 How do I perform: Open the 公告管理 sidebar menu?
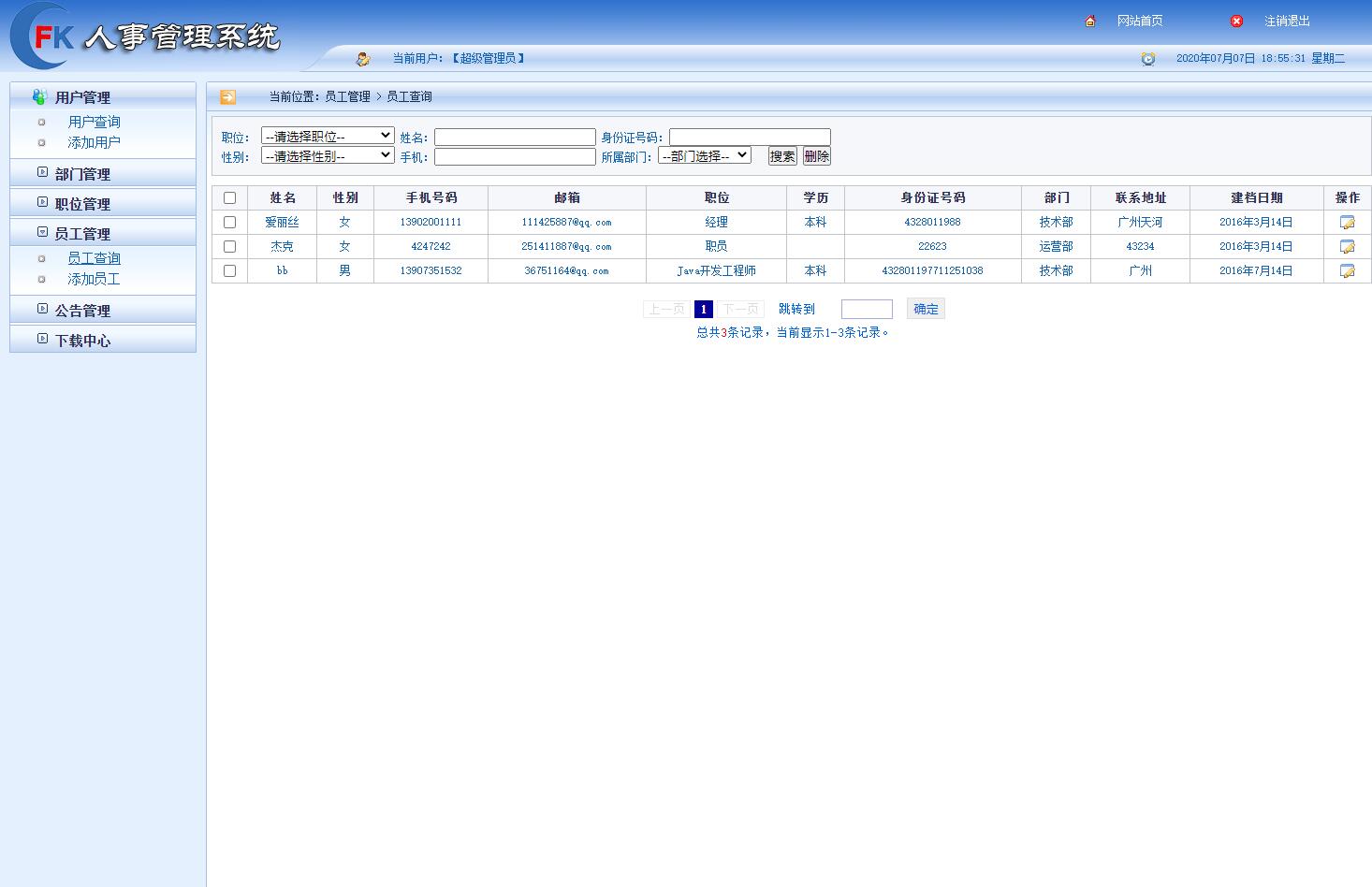[x=81, y=310]
